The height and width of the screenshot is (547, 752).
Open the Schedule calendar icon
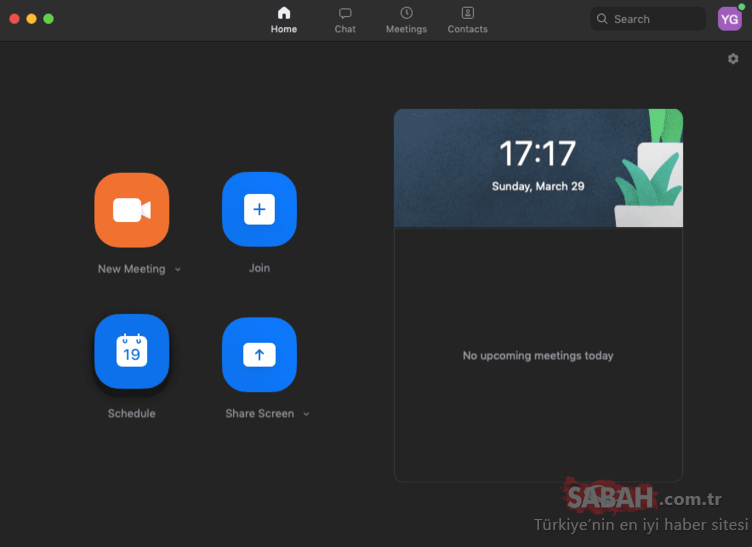(x=132, y=351)
